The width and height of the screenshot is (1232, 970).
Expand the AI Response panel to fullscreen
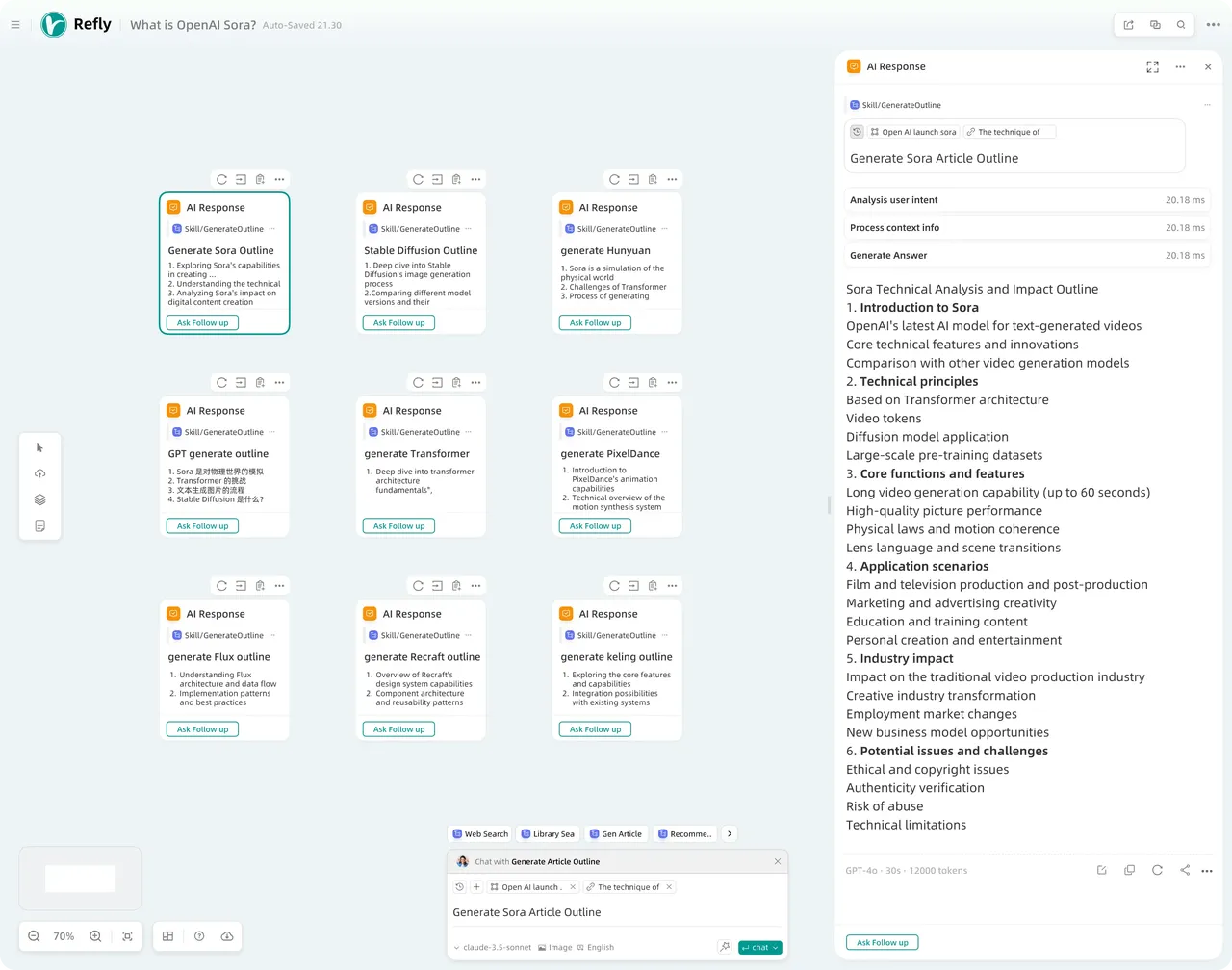(1152, 67)
